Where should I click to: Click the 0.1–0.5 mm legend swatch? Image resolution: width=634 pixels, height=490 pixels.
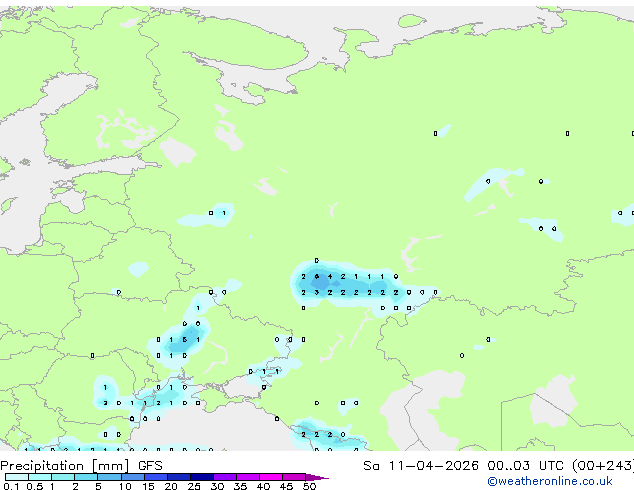(x=17, y=477)
